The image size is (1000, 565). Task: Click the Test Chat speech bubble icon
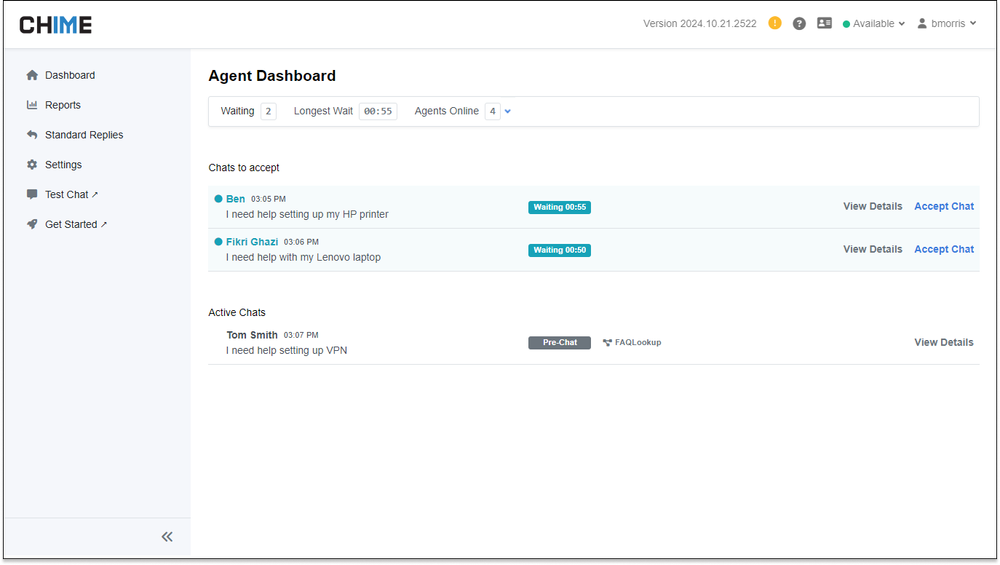point(32,194)
